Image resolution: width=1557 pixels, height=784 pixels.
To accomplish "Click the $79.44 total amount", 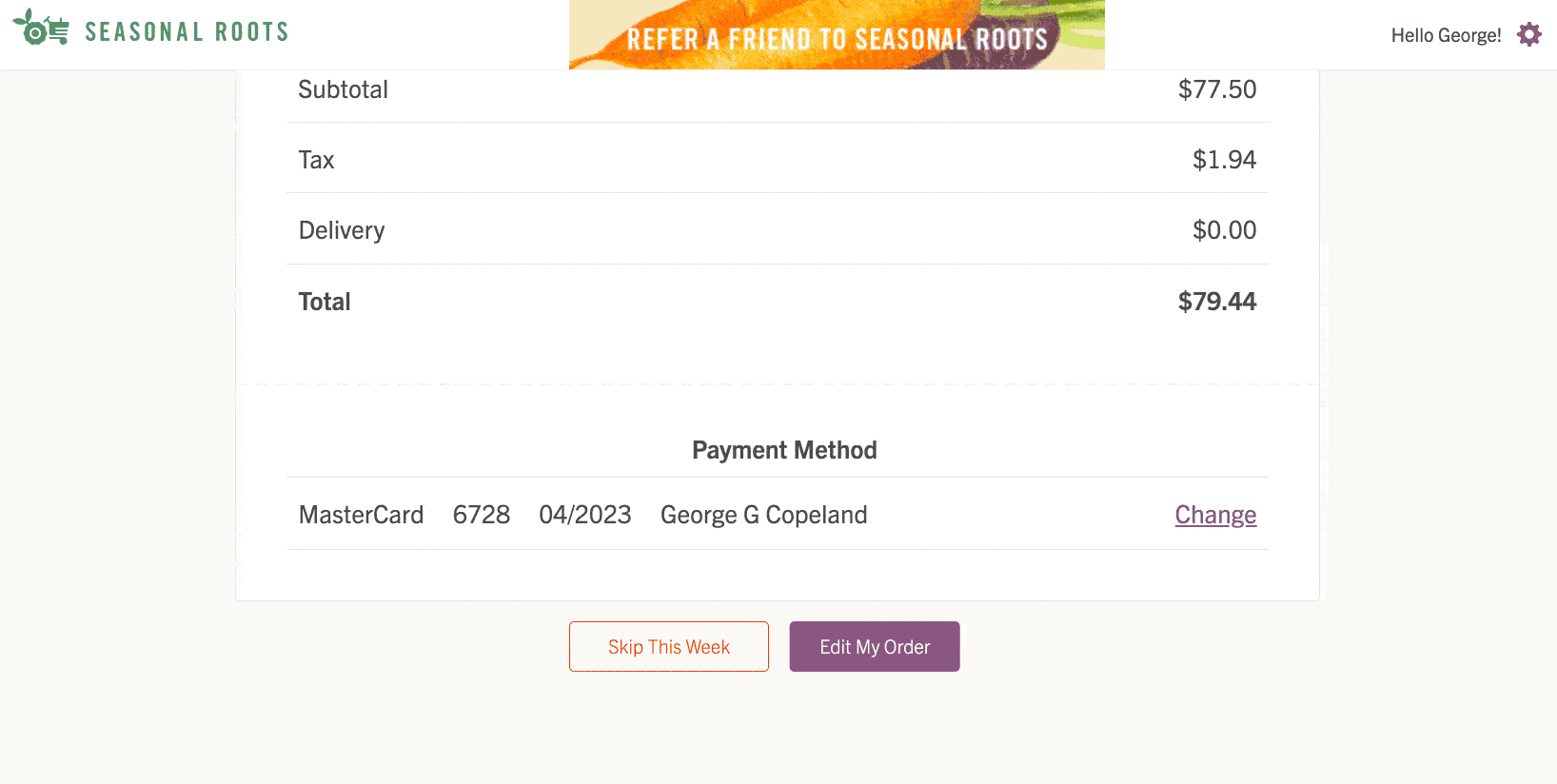I will pos(1217,302).
